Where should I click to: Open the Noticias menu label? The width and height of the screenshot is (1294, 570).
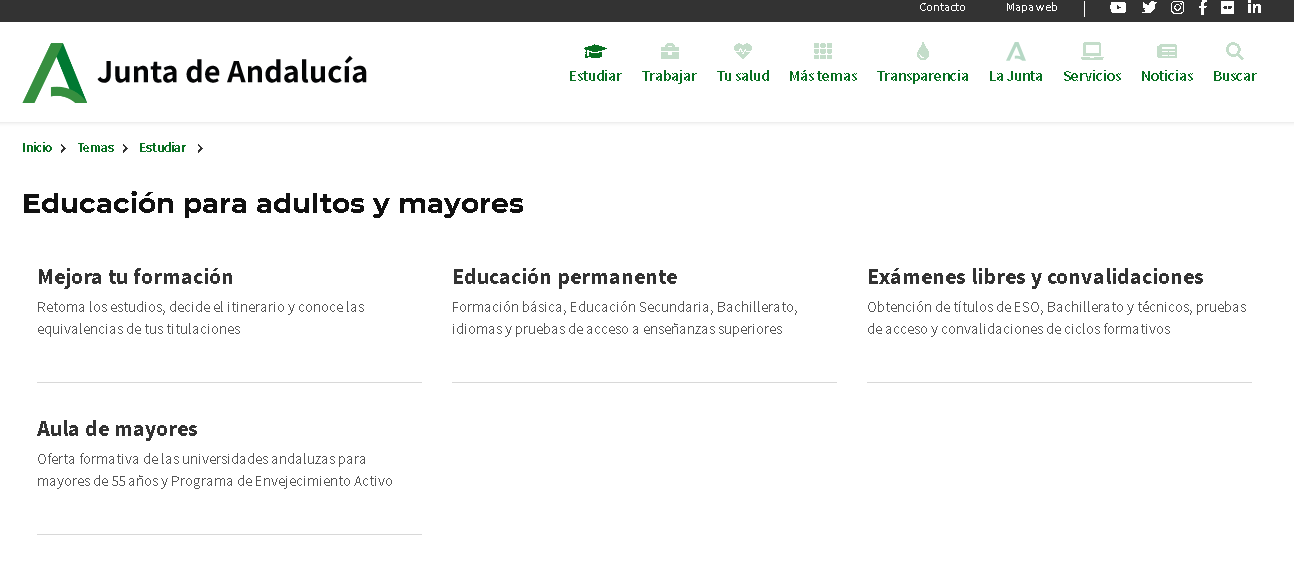tap(1167, 76)
